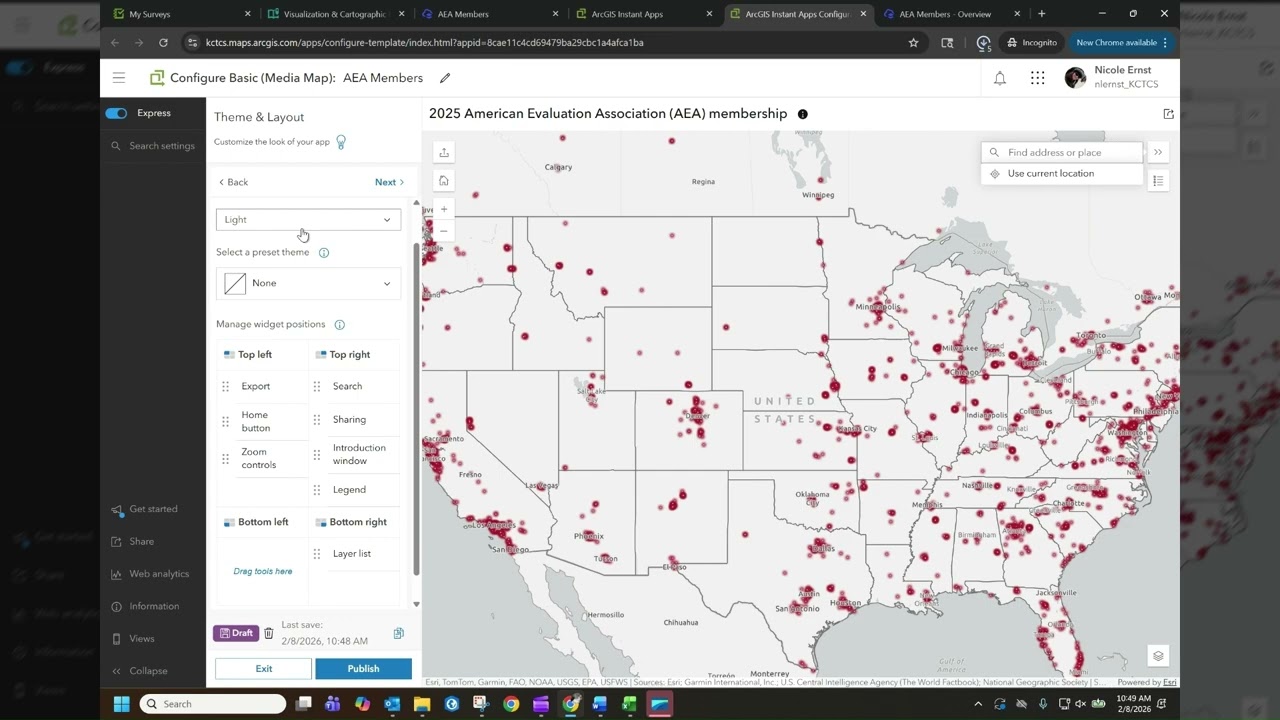
Task: Switch to the ArcGIS Instant Apps tab
Action: coord(641,14)
